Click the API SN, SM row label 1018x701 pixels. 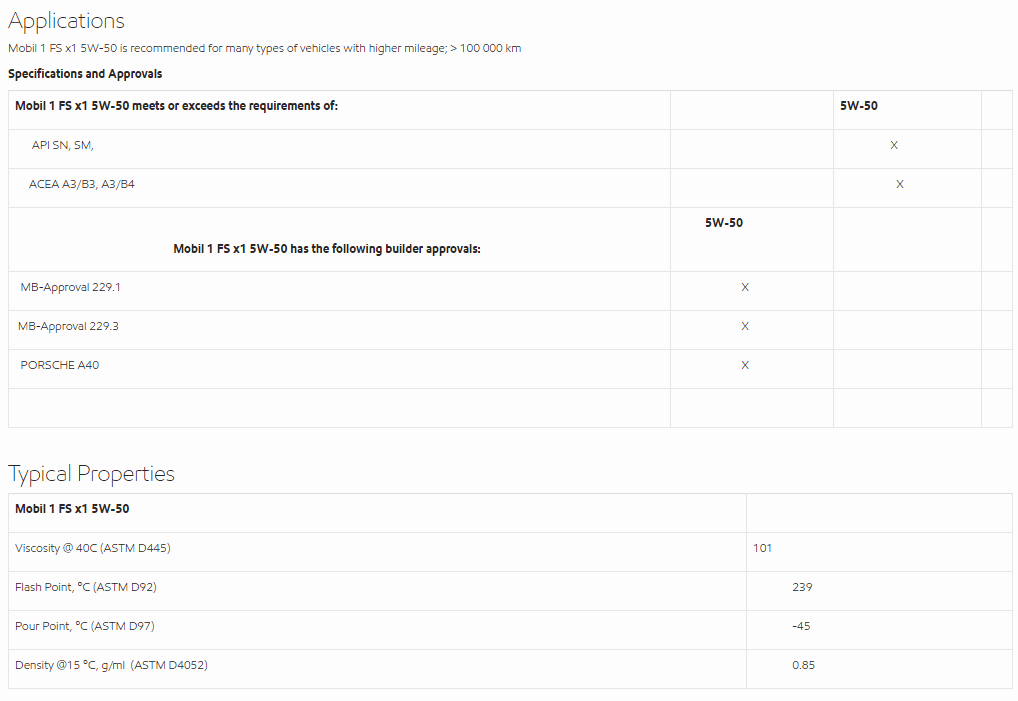click(62, 146)
